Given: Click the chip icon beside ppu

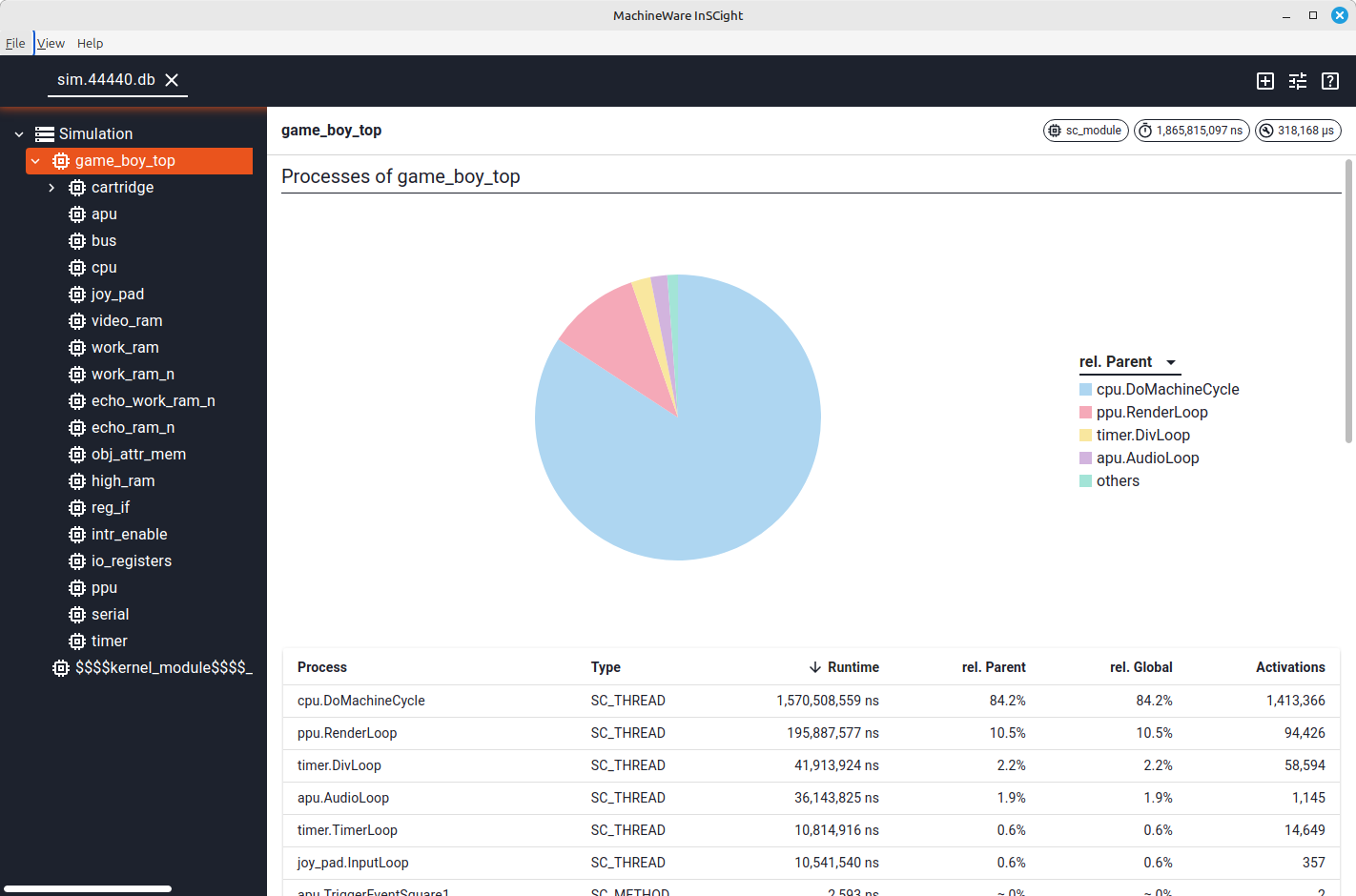Looking at the screenshot, I should [x=77, y=588].
